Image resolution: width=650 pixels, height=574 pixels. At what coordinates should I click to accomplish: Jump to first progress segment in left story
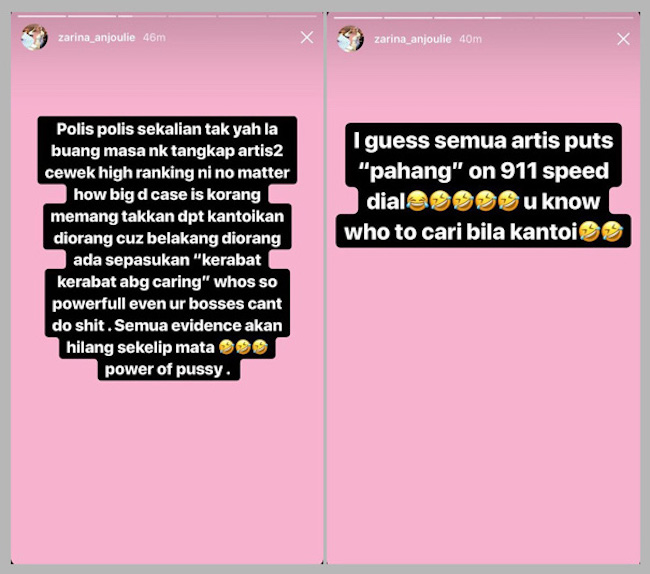(42, 16)
